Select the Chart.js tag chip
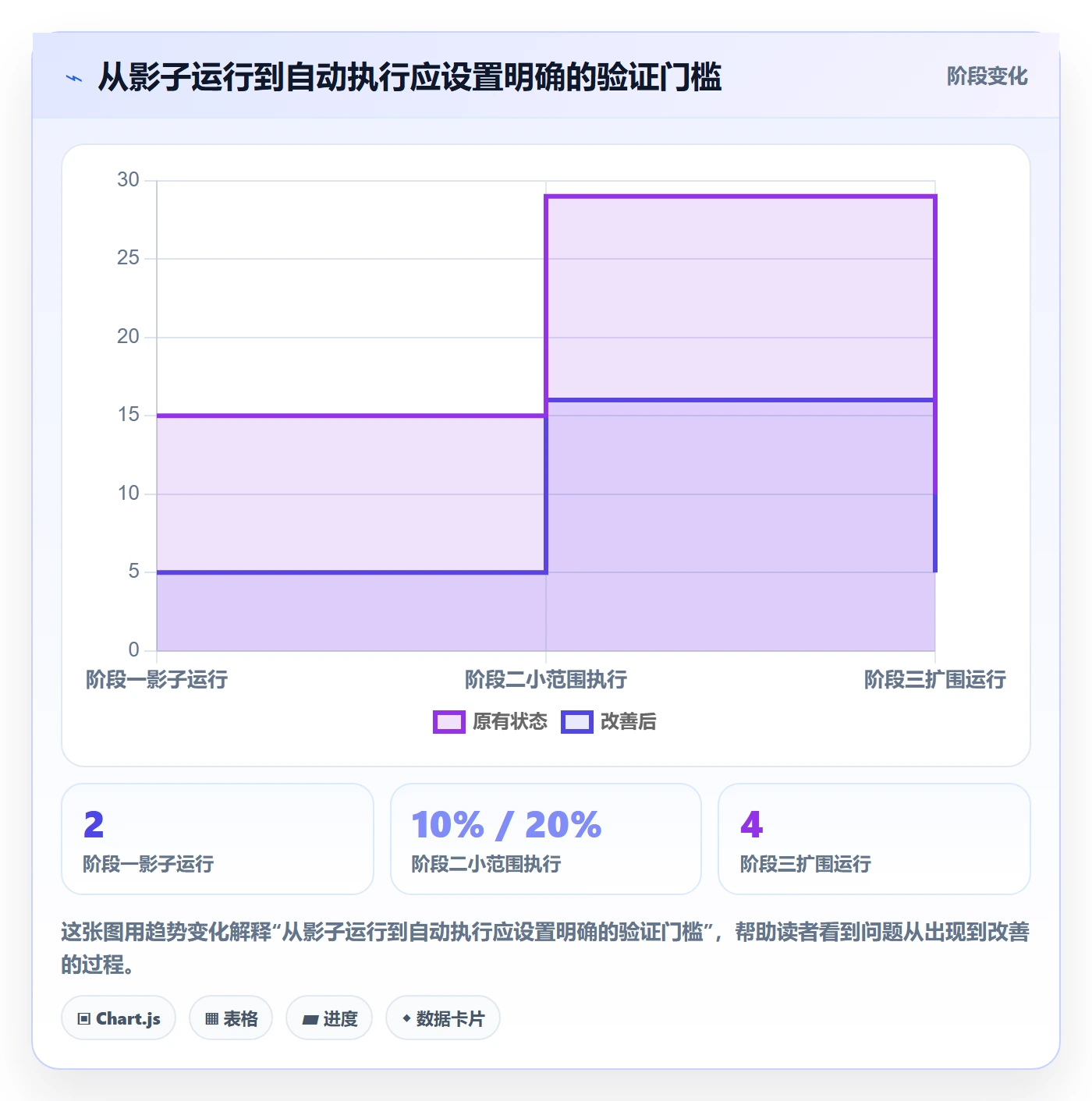 click(119, 1018)
